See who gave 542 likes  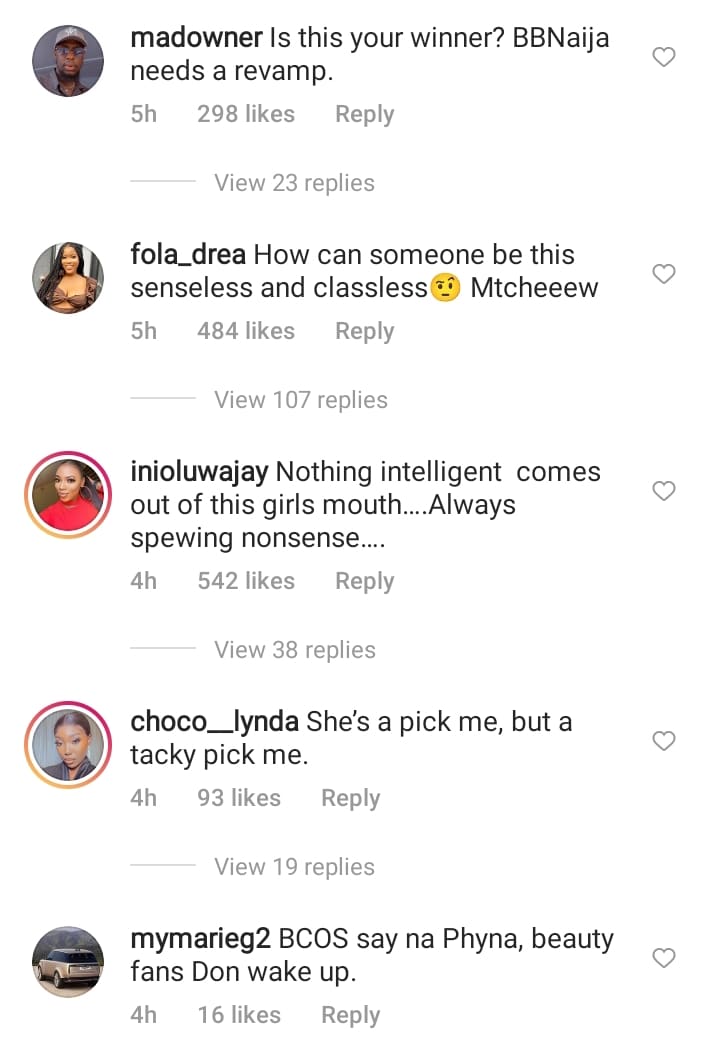[x=246, y=581]
